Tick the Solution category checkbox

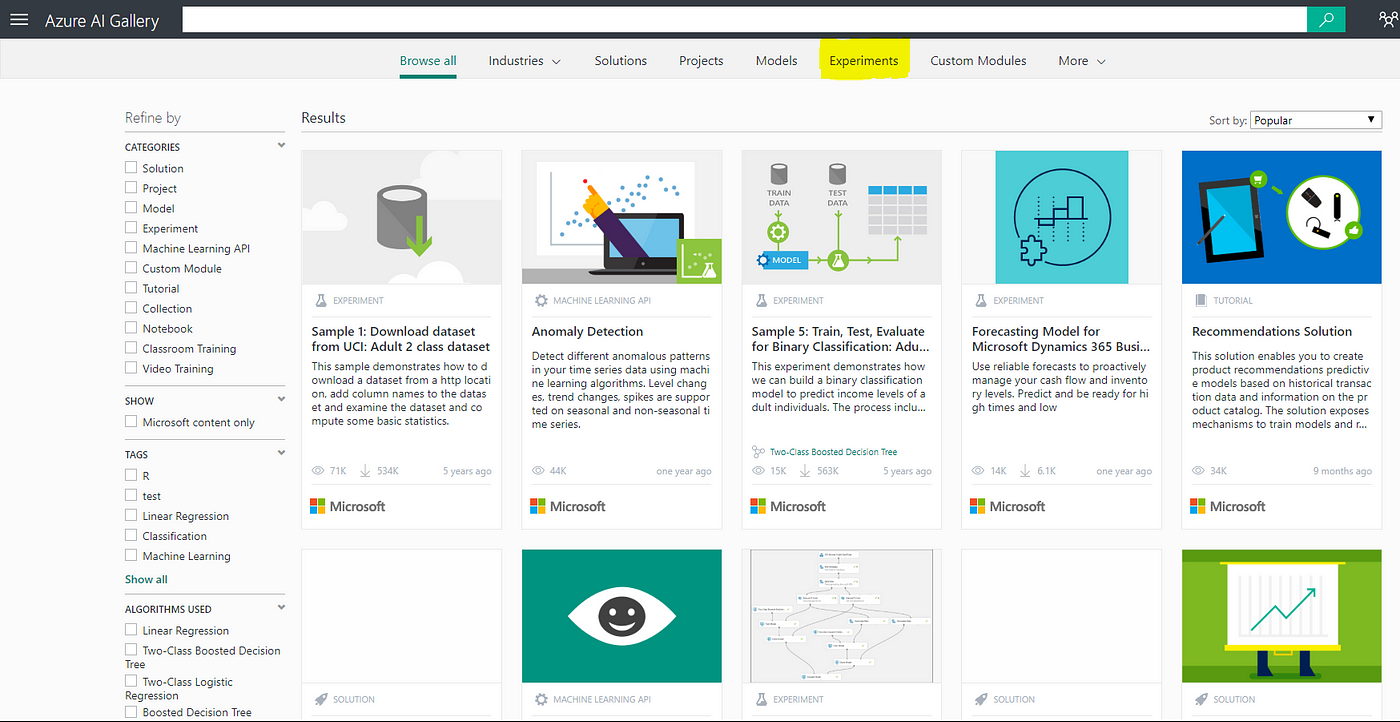[131, 168]
